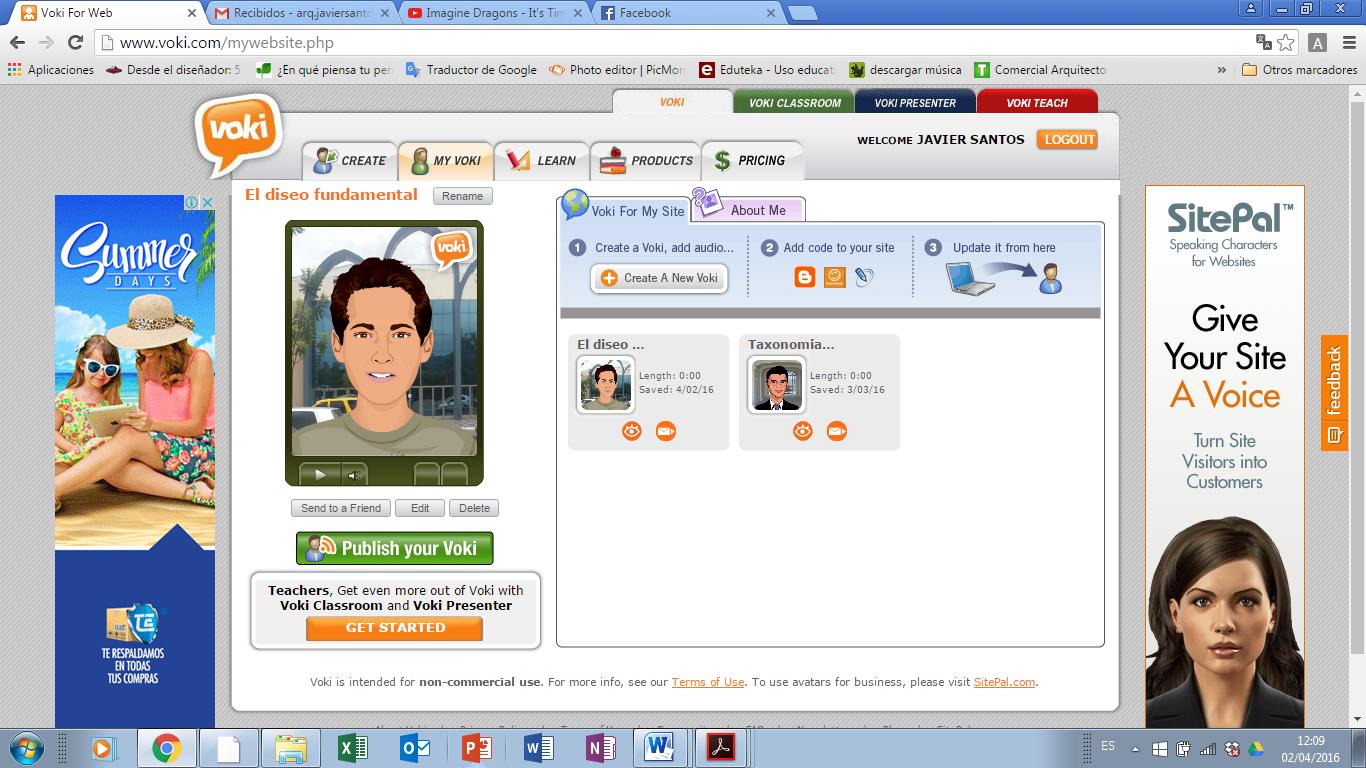The width and height of the screenshot is (1366, 768).
Task: Click the browser address bar
Action: 680,42
